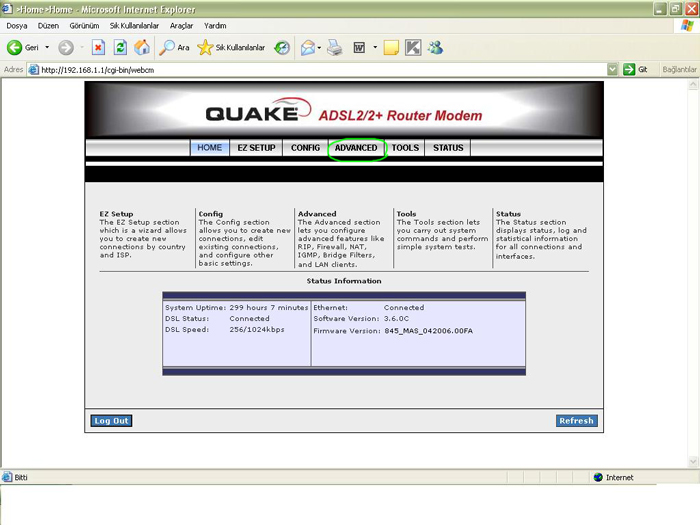Click the K toolbar icon
700x525 pixels.
pos(413,47)
